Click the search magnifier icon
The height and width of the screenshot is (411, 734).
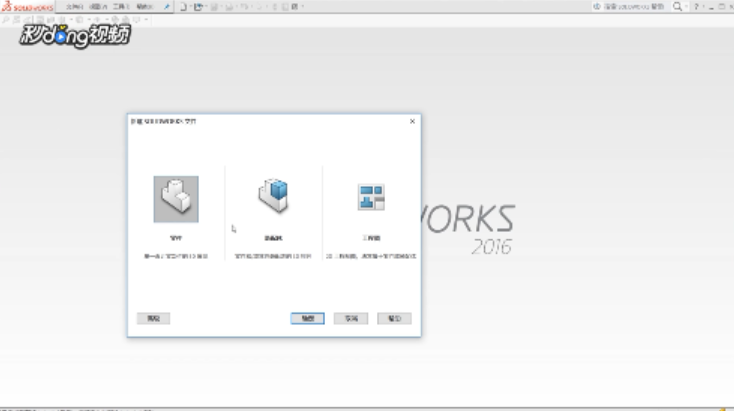tap(677, 7)
